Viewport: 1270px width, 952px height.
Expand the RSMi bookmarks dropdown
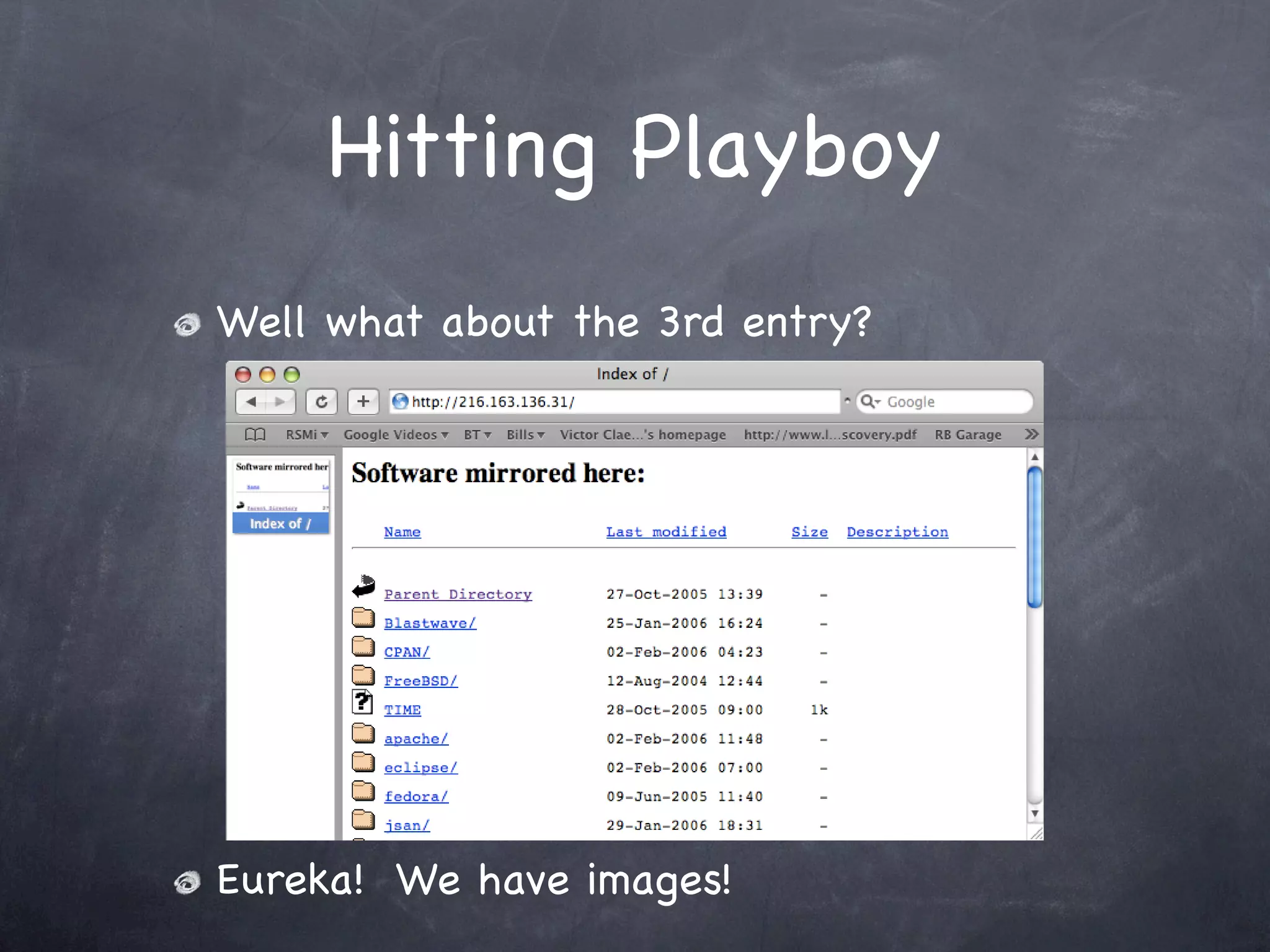click(306, 435)
